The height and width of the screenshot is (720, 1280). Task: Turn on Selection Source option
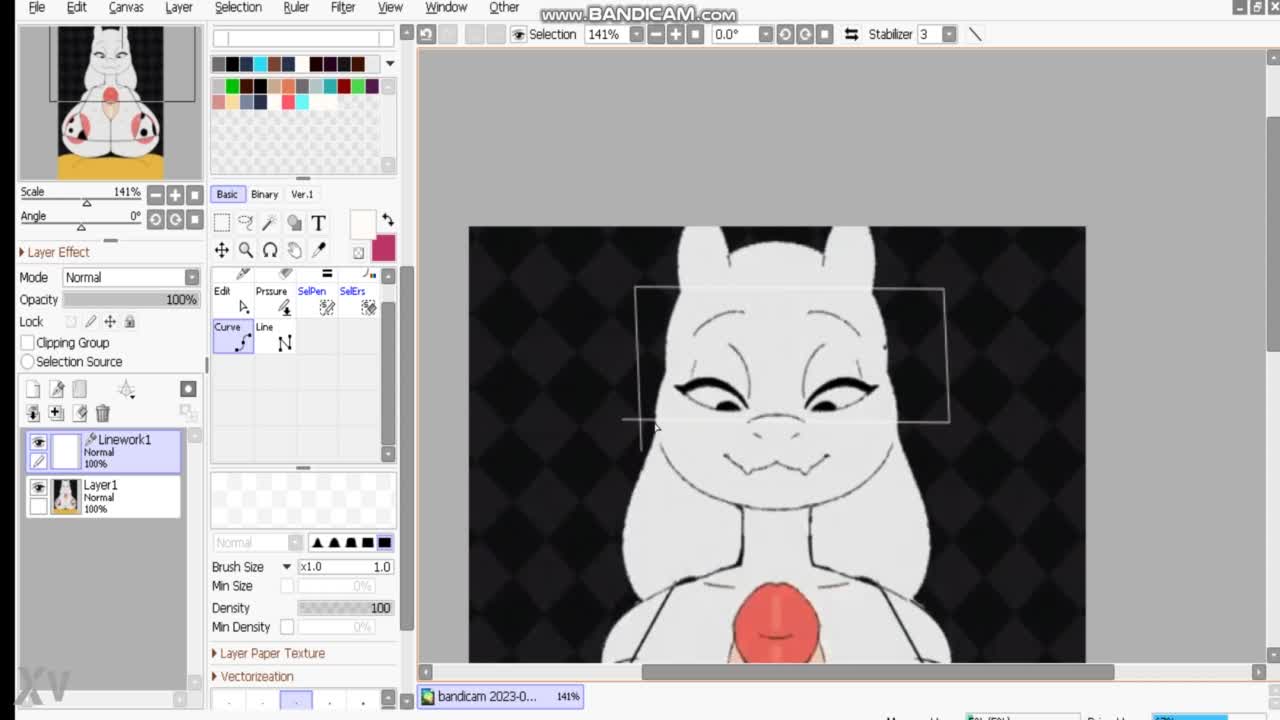(x=28, y=362)
